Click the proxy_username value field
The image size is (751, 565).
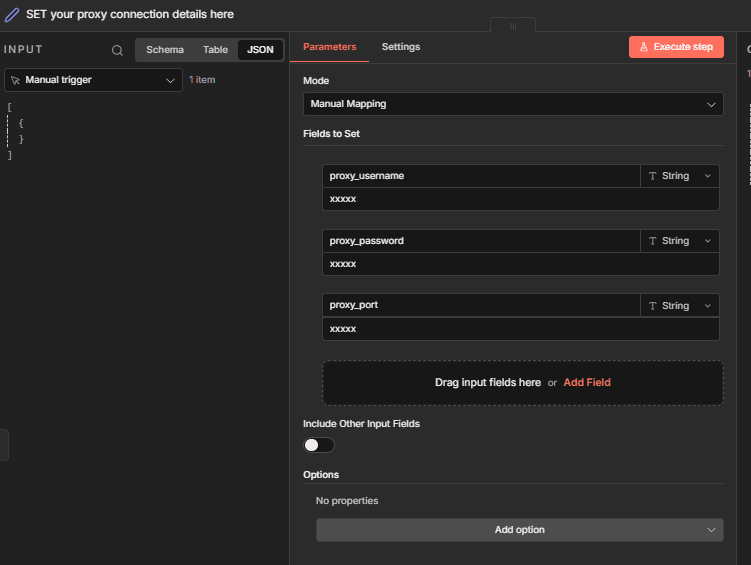click(520, 199)
